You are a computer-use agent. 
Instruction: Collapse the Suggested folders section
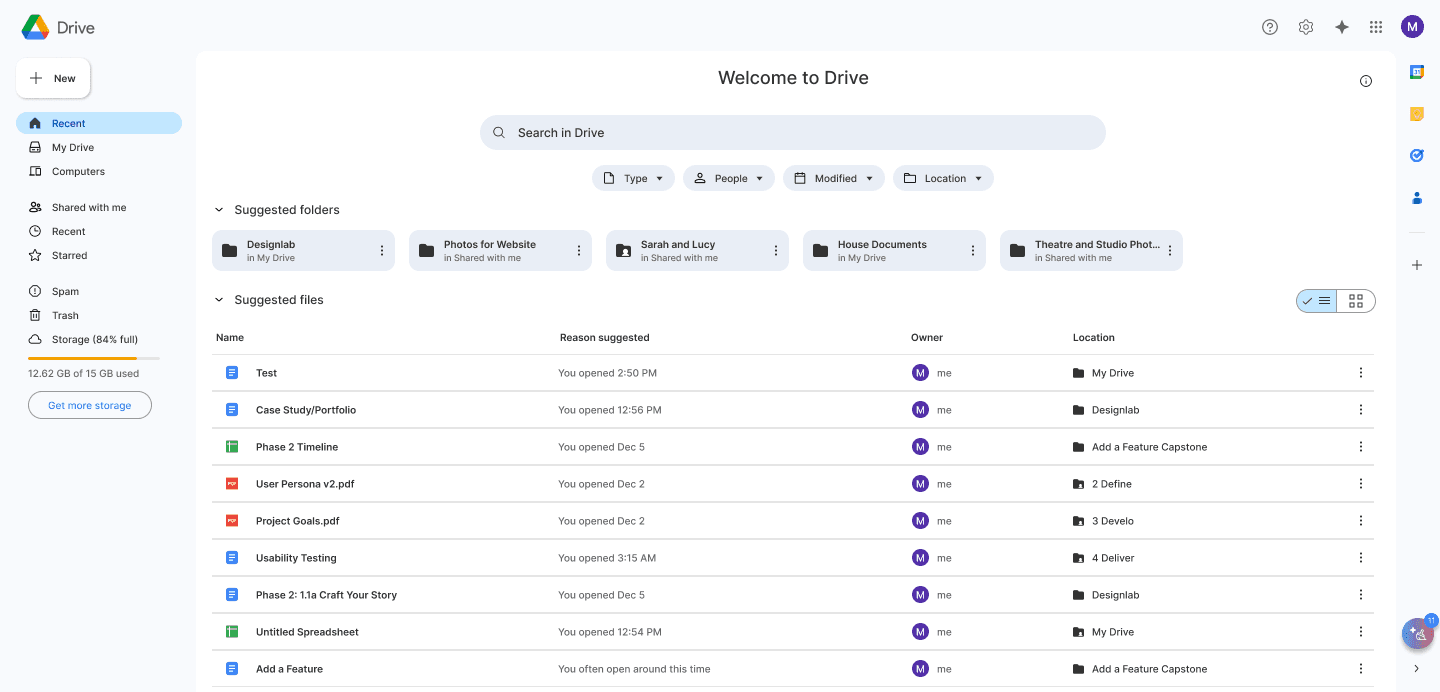[x=219, y=210]
